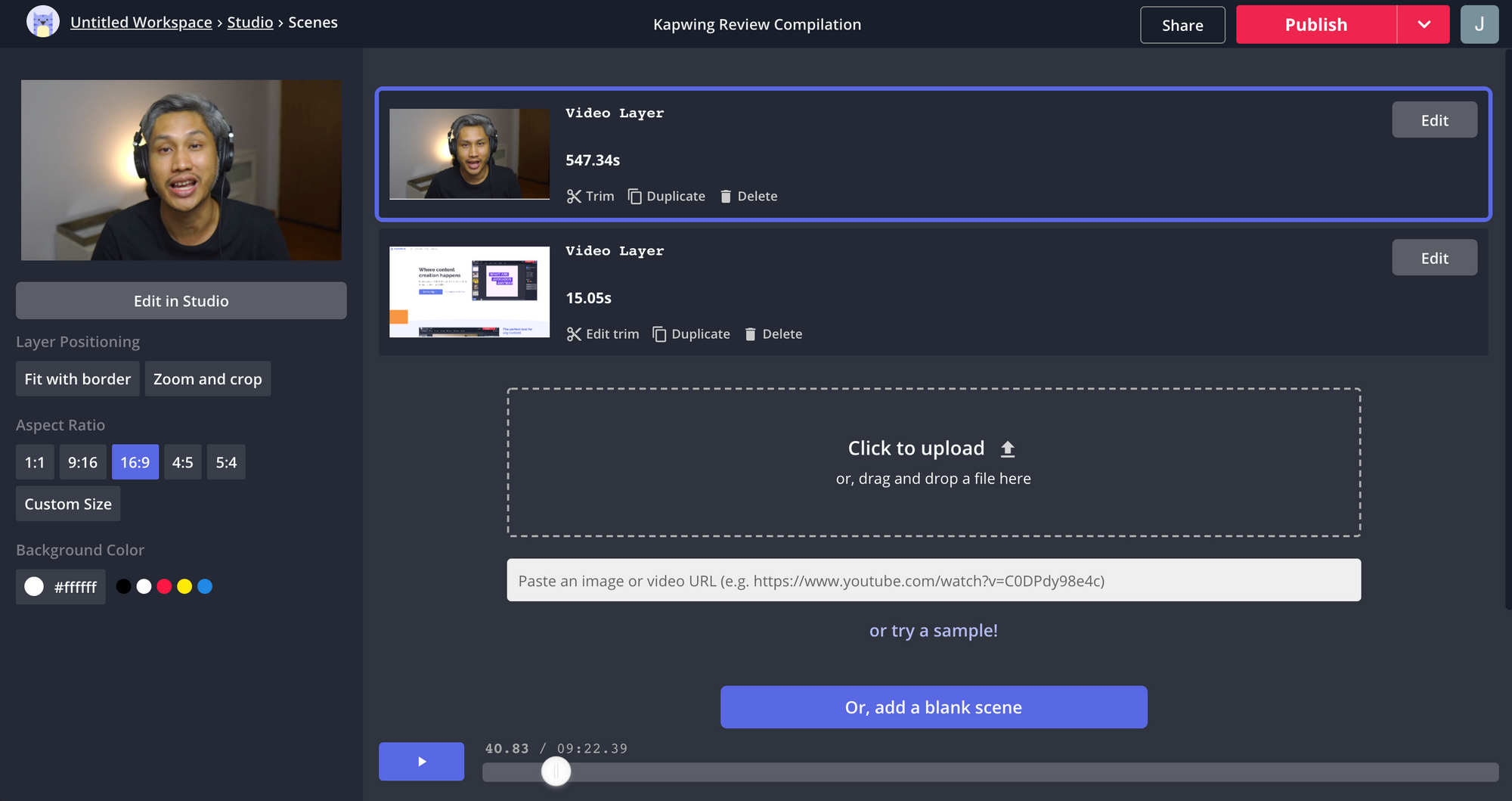Click Duplicate icon on the 547.34s layer
This screenshot has width=1512, height=801.
[x=635, y=197]
